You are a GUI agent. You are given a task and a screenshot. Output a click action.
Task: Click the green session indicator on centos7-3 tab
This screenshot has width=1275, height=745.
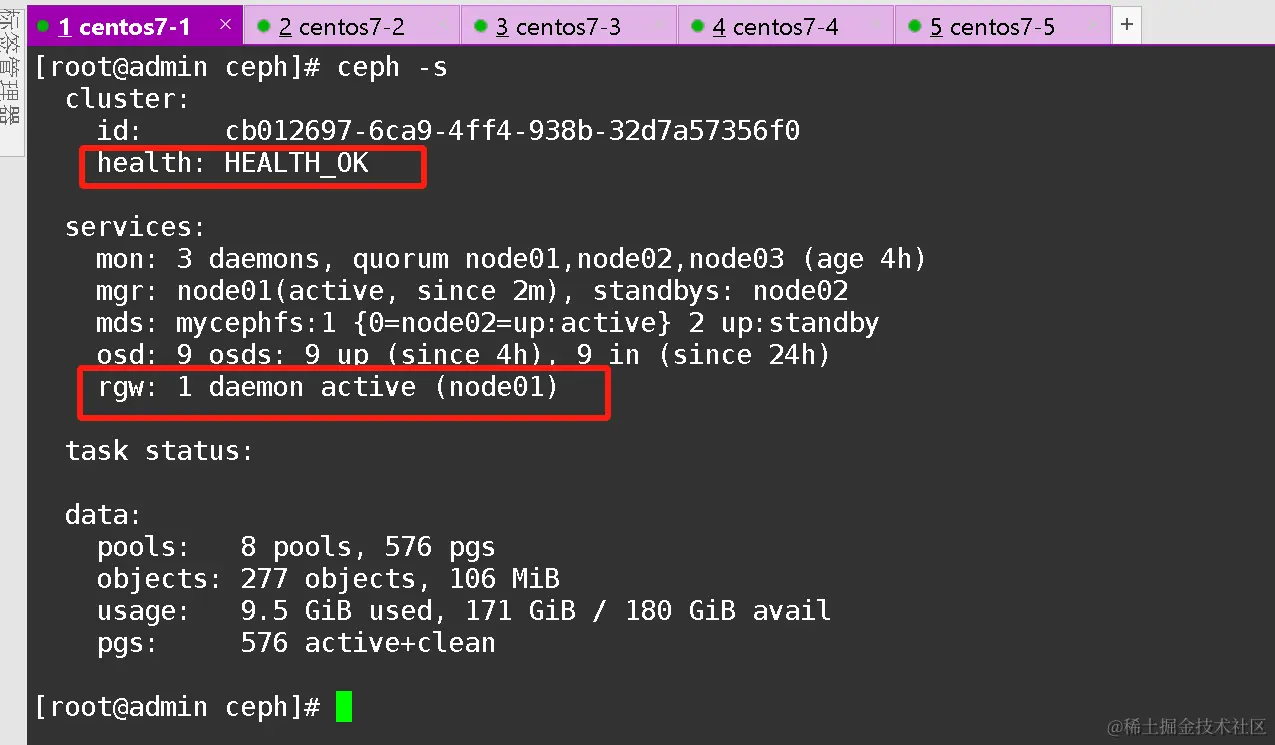[481, 26]
